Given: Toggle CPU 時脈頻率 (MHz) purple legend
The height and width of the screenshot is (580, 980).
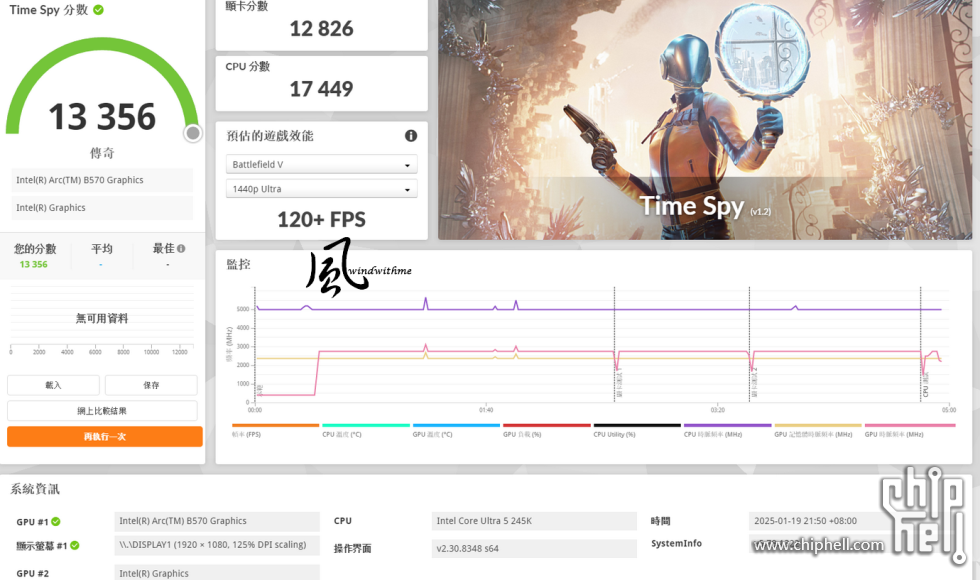Looking at the screenshot, I should (728, 430).
